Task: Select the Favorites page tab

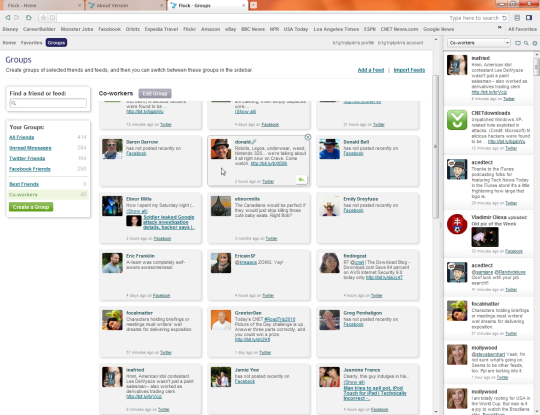Action: click(31, 43)
